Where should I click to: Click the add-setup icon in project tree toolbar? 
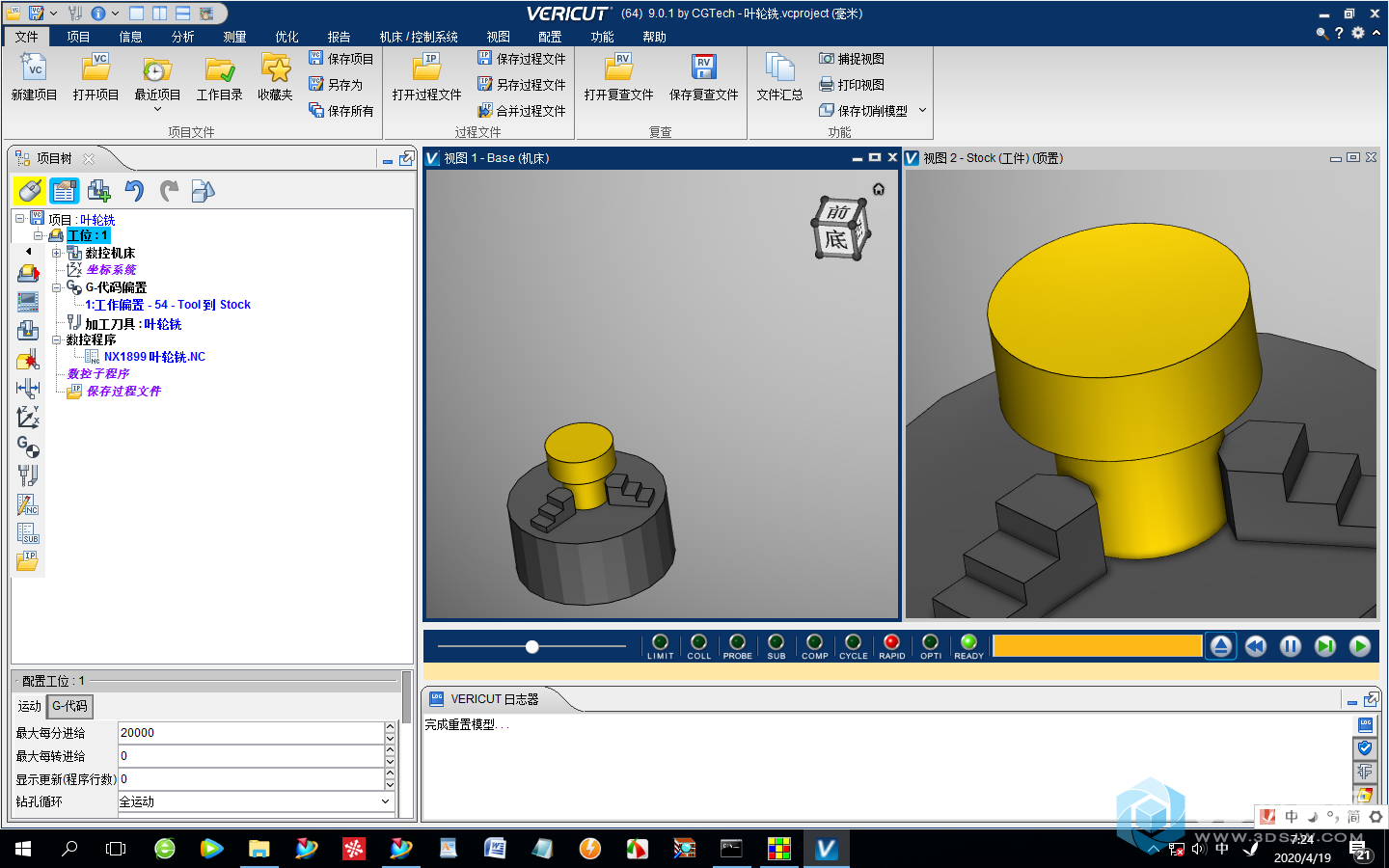pyautogui.click(x=98, y=191)
